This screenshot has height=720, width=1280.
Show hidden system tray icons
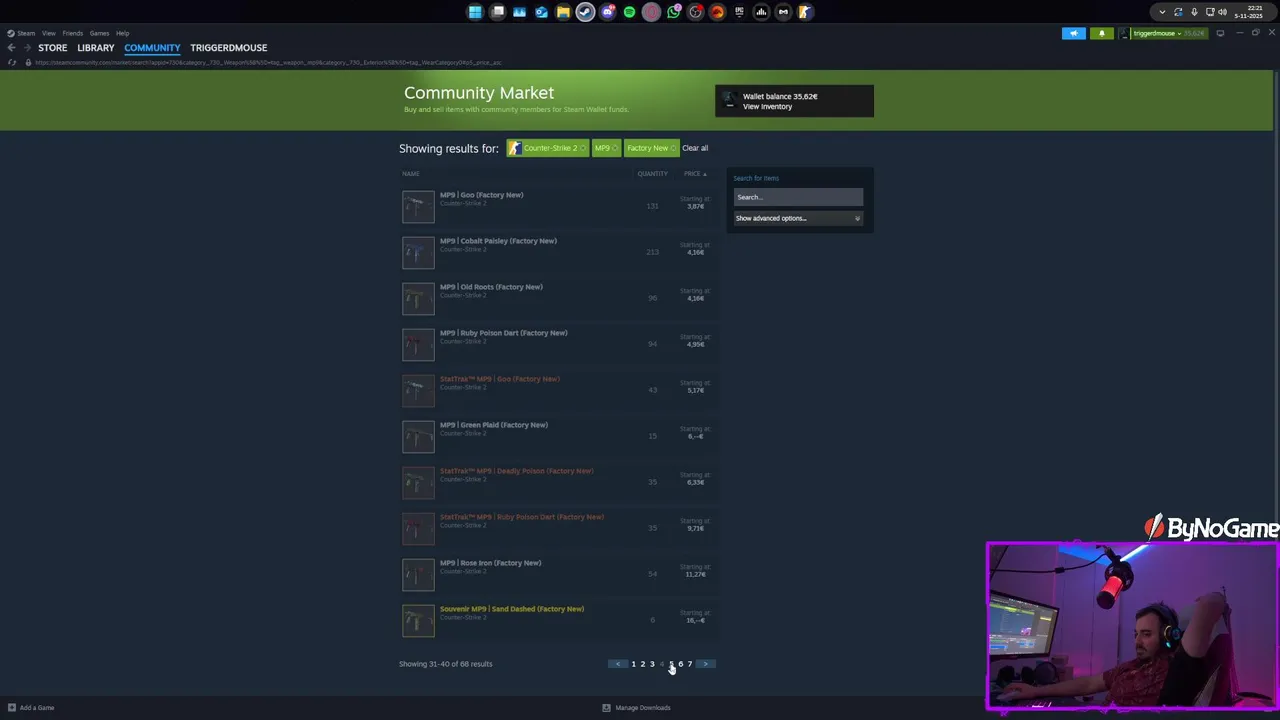(x=1162, y=12)
